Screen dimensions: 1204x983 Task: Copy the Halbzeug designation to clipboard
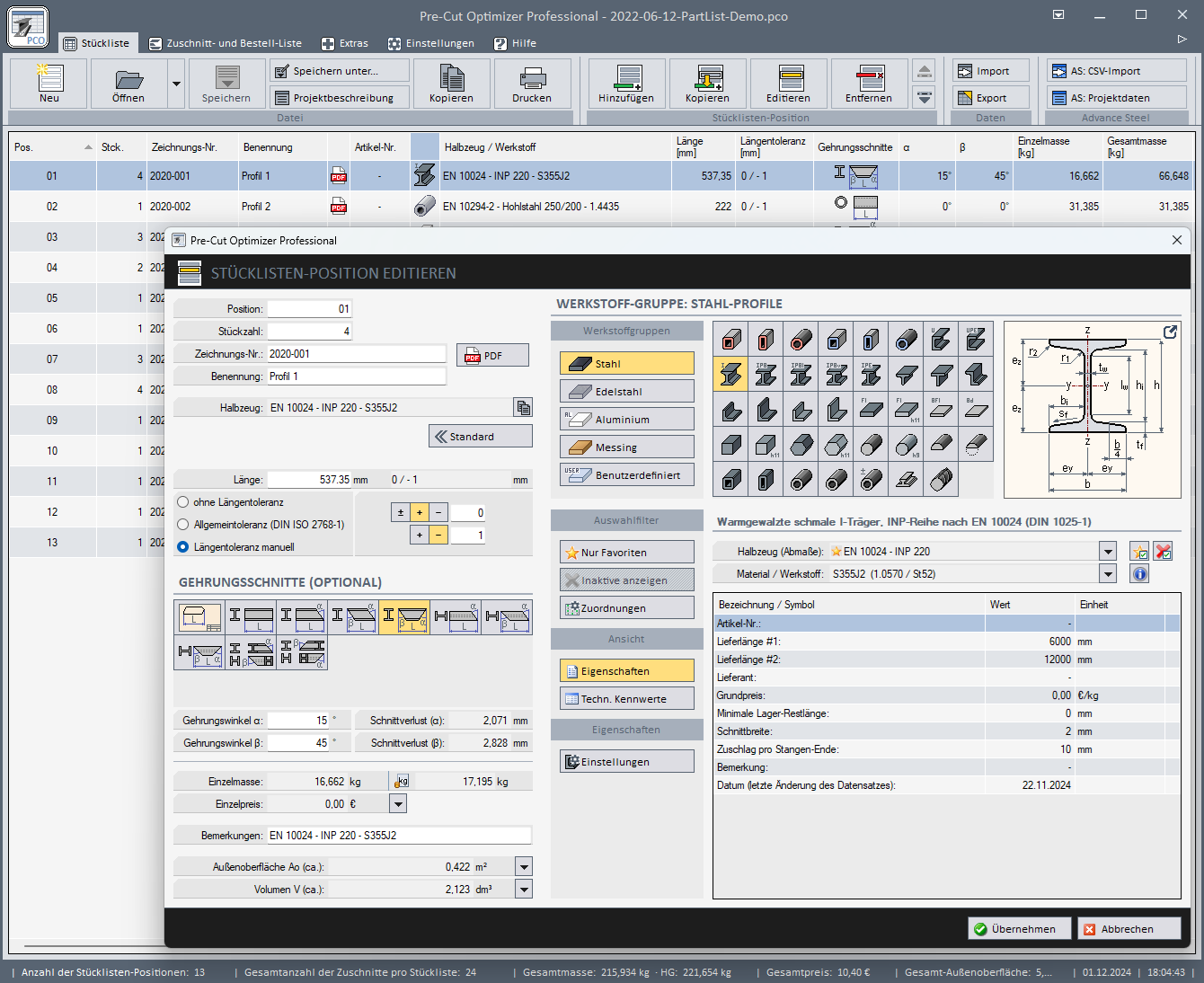click(523, 407)
